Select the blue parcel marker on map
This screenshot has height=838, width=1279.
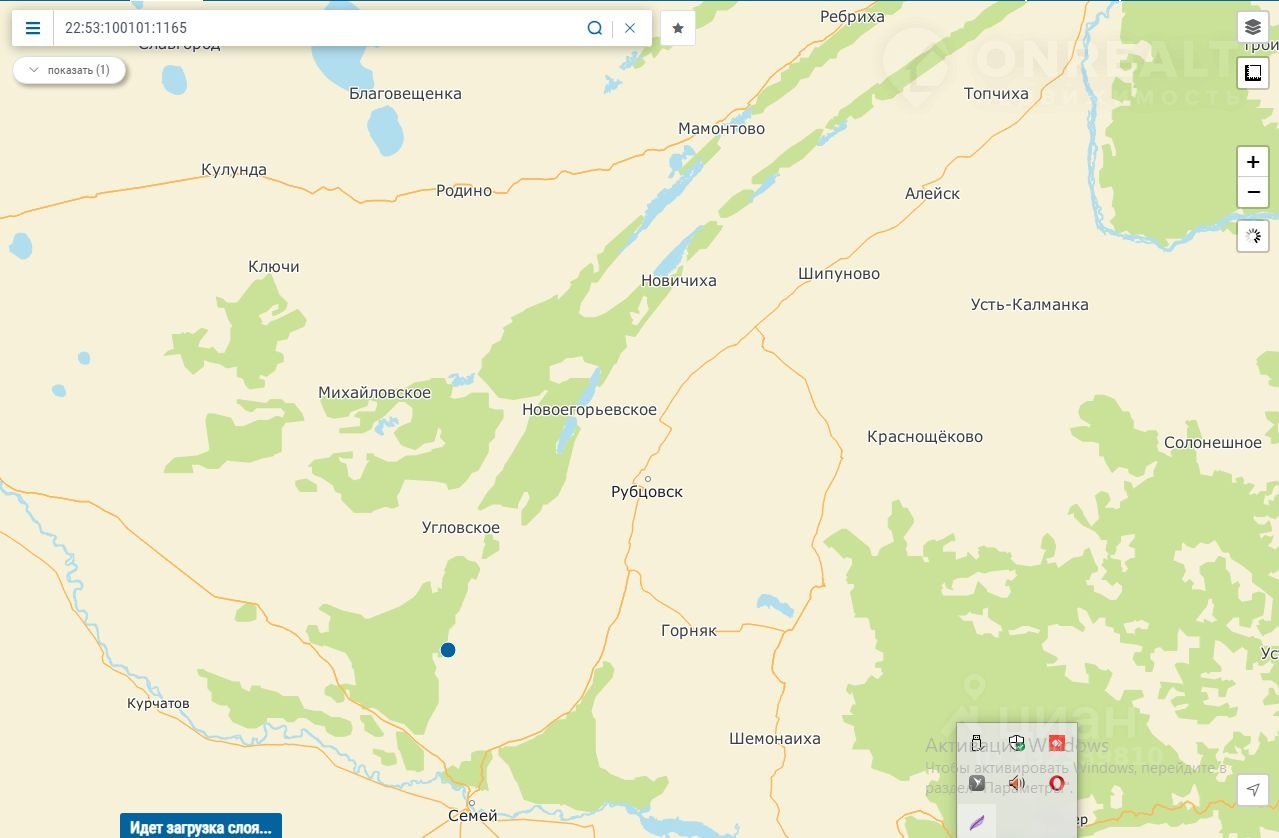pyautogui.click(x=448, y=650)
